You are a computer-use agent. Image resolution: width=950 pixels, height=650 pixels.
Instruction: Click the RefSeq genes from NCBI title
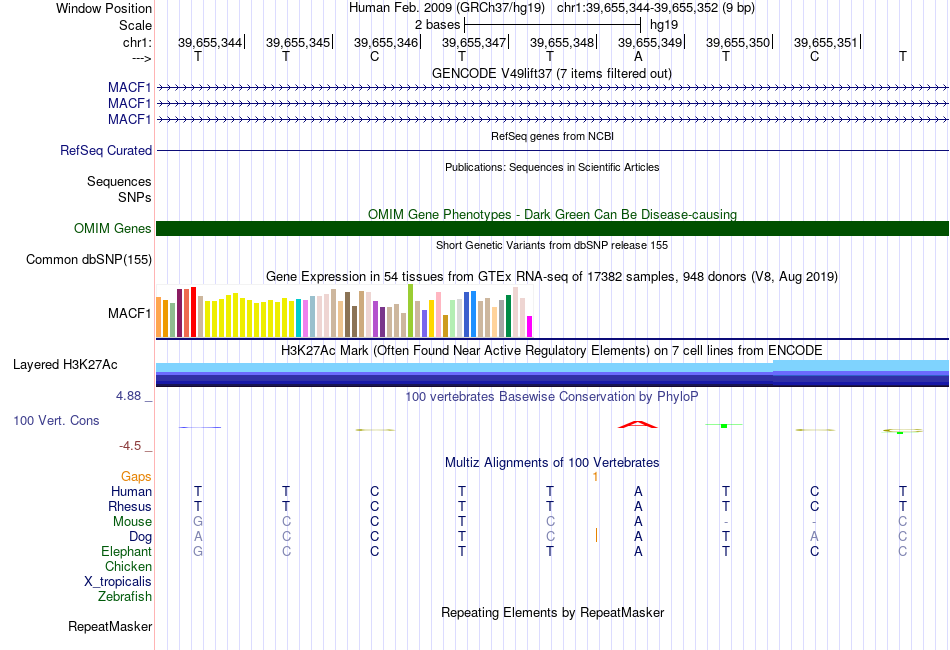(552, 136)
